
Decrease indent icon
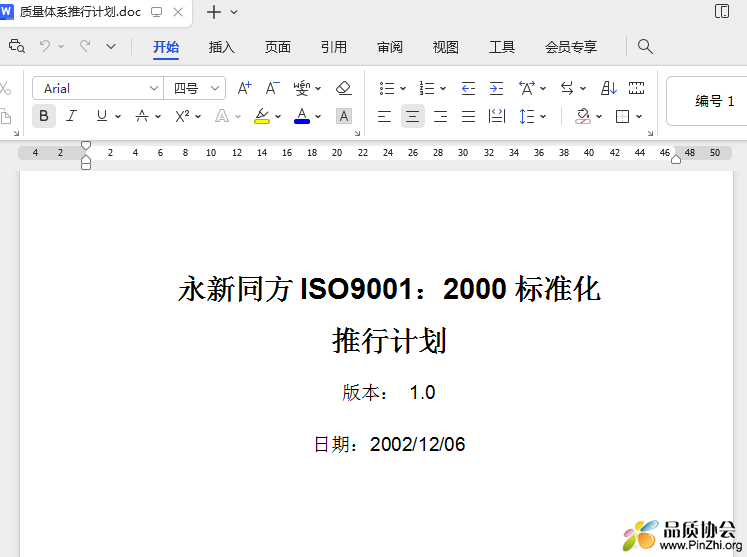coord(468,88)
